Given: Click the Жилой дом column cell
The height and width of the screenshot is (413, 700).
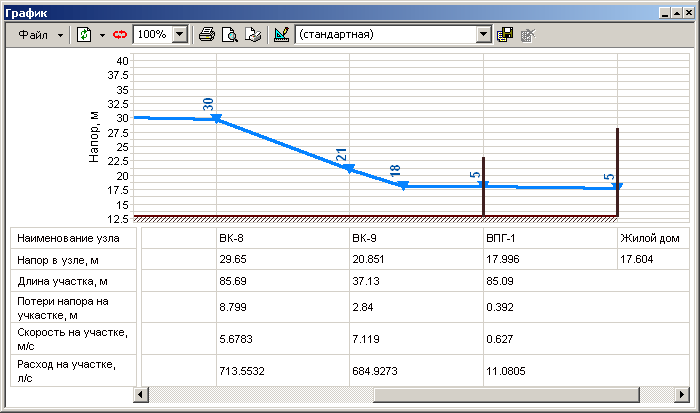Looking at the screenshot, I should [x=650, y=239].
